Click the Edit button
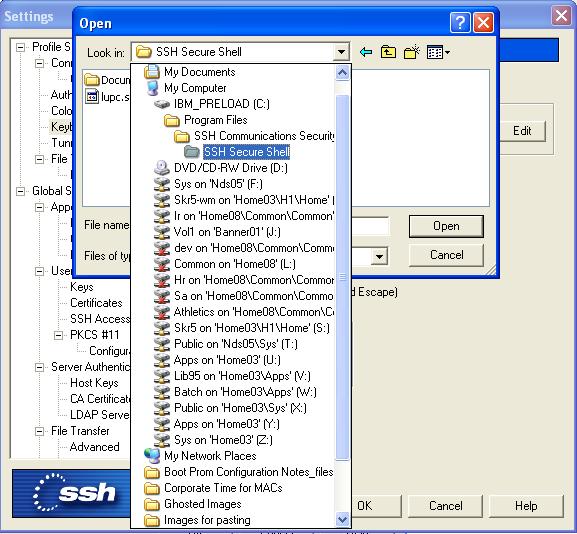Viewport: 577px width, 534px height. tap(522, 131)
